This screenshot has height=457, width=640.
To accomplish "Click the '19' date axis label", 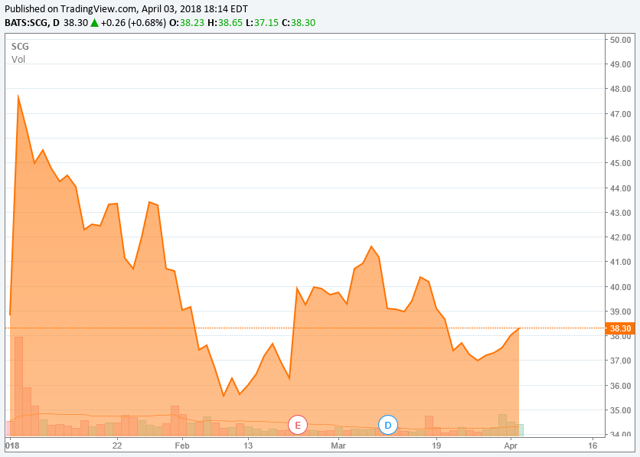I will [x=436, y=445].
